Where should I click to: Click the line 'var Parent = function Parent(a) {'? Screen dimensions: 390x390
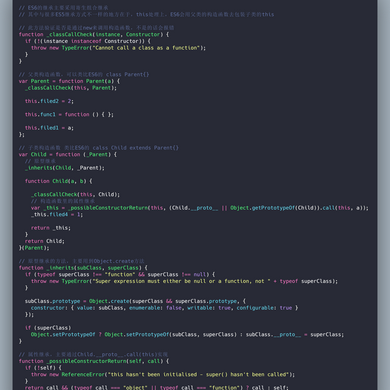[x=69, y=81]
